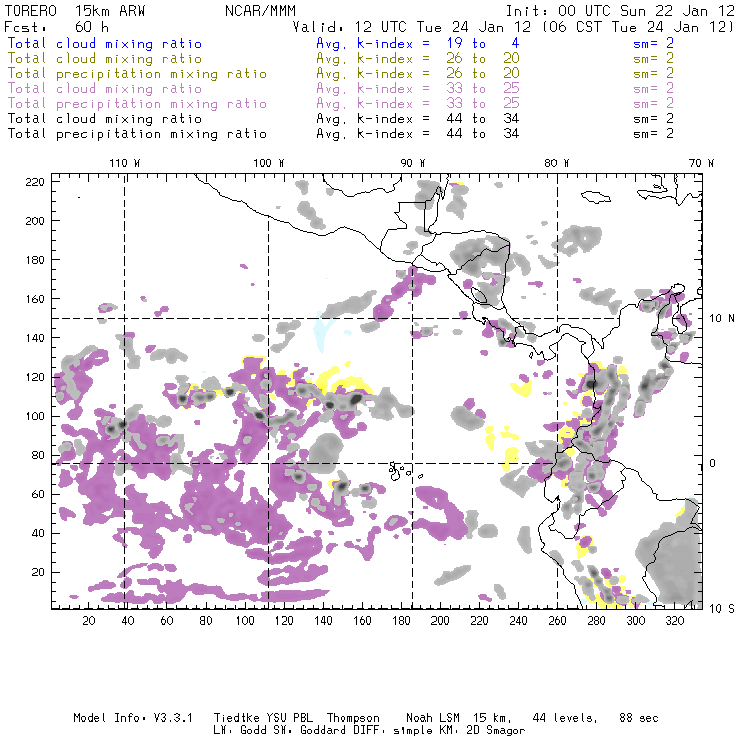Click the 90 W longitude label

click(x=413, y=163)
